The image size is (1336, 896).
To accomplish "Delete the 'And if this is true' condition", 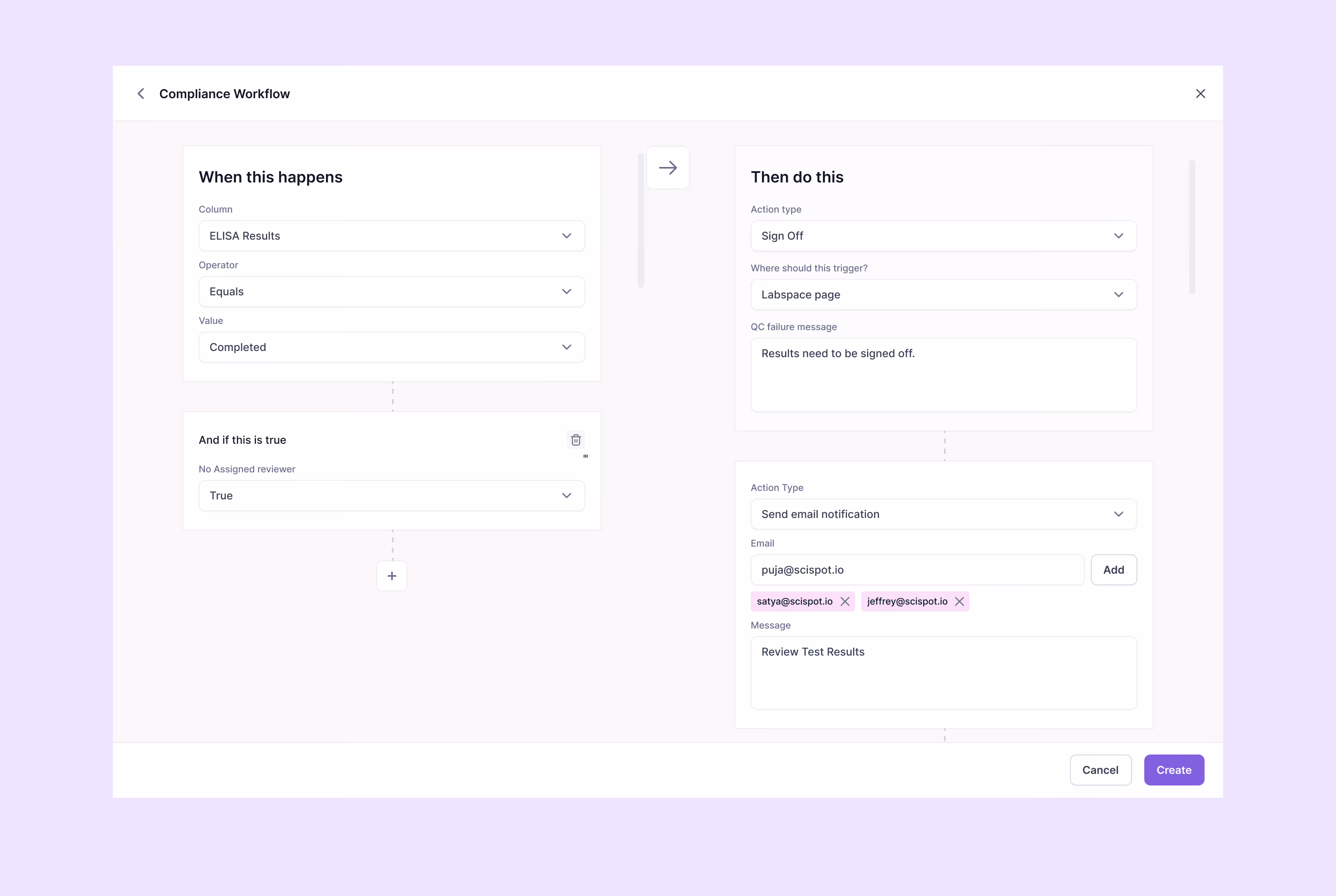I will [x=576, y=439].
